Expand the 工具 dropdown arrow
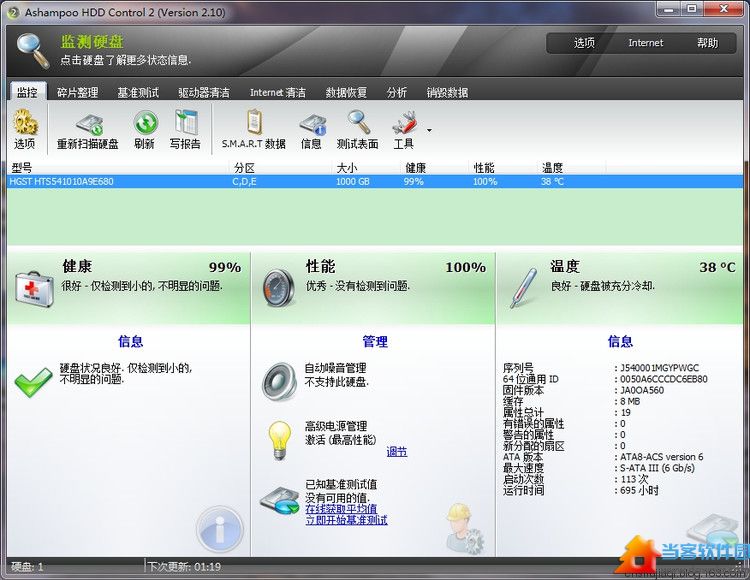750x580 pixels. tap(429, 130)
